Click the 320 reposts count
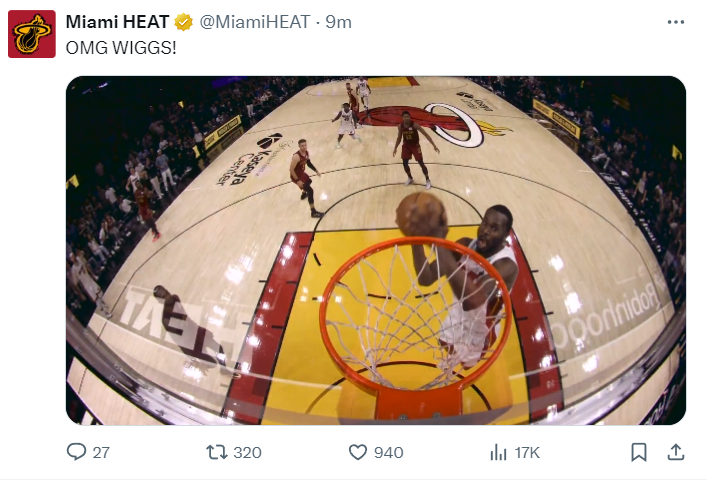The image size is (707, 480). tap(247, 453)
